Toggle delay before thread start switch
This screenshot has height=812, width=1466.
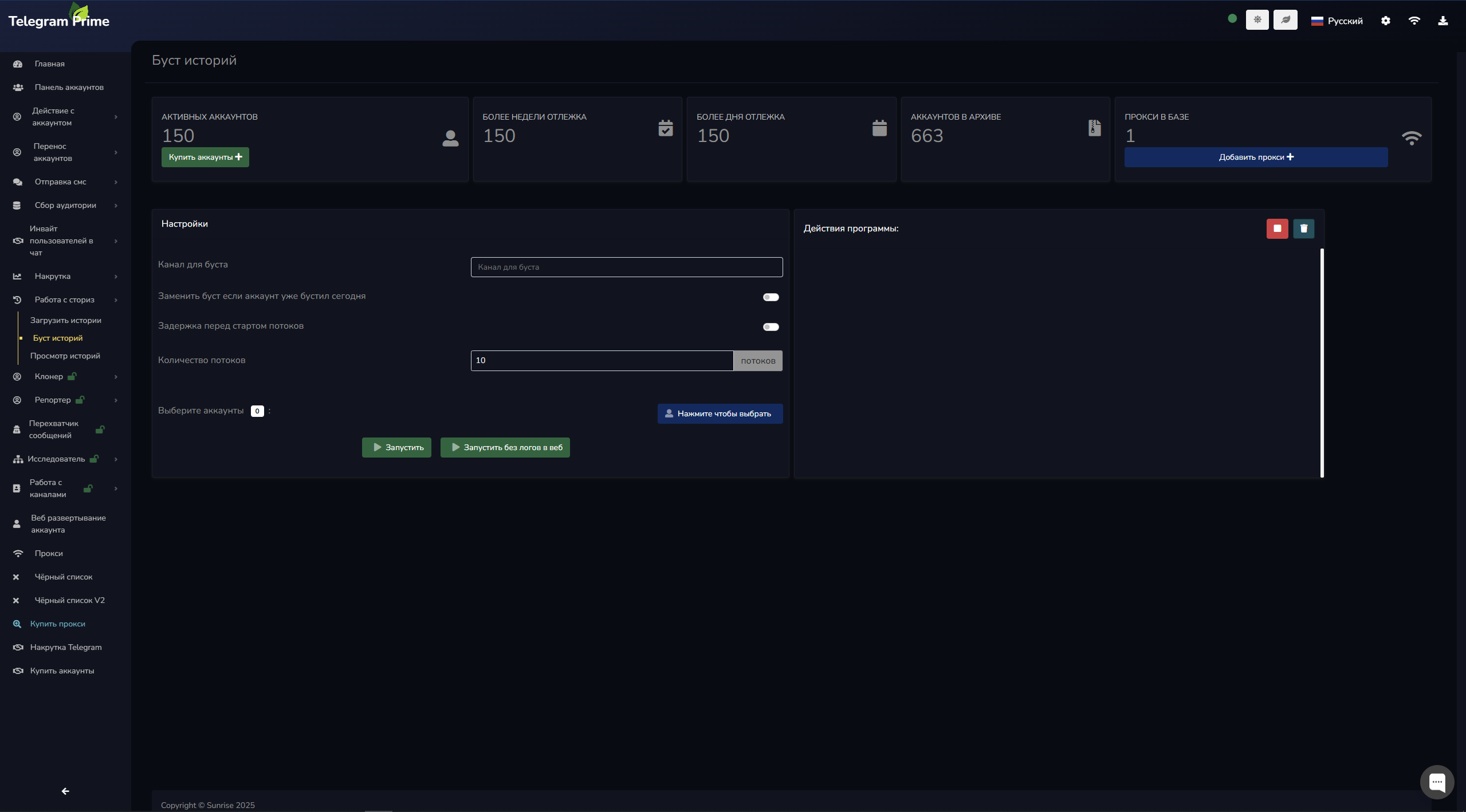click(771, 327)
